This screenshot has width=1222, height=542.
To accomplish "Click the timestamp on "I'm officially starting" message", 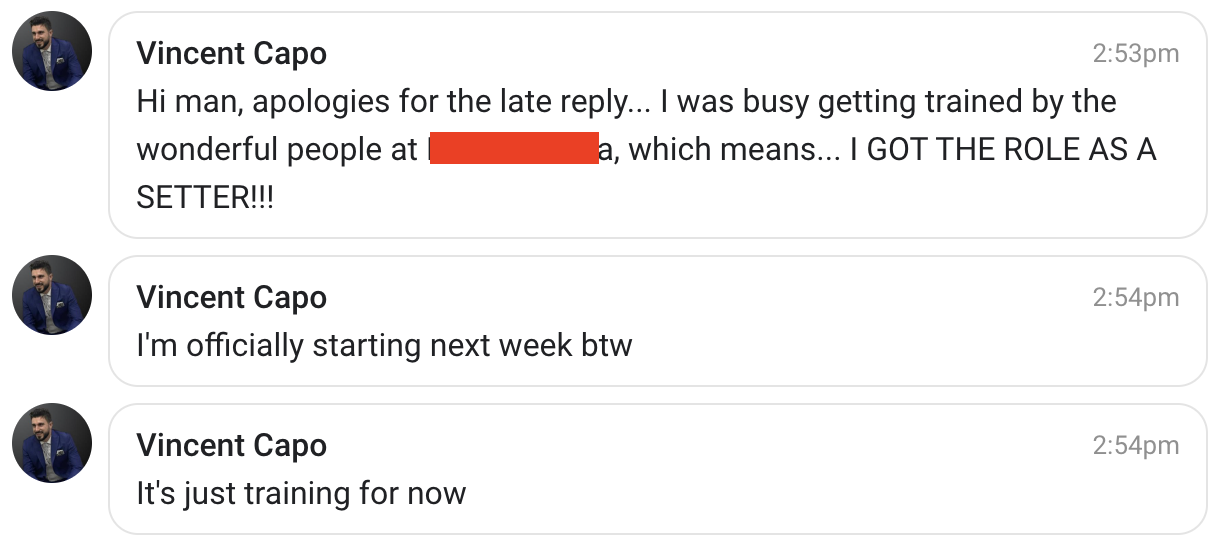I will click(1135, 298).
